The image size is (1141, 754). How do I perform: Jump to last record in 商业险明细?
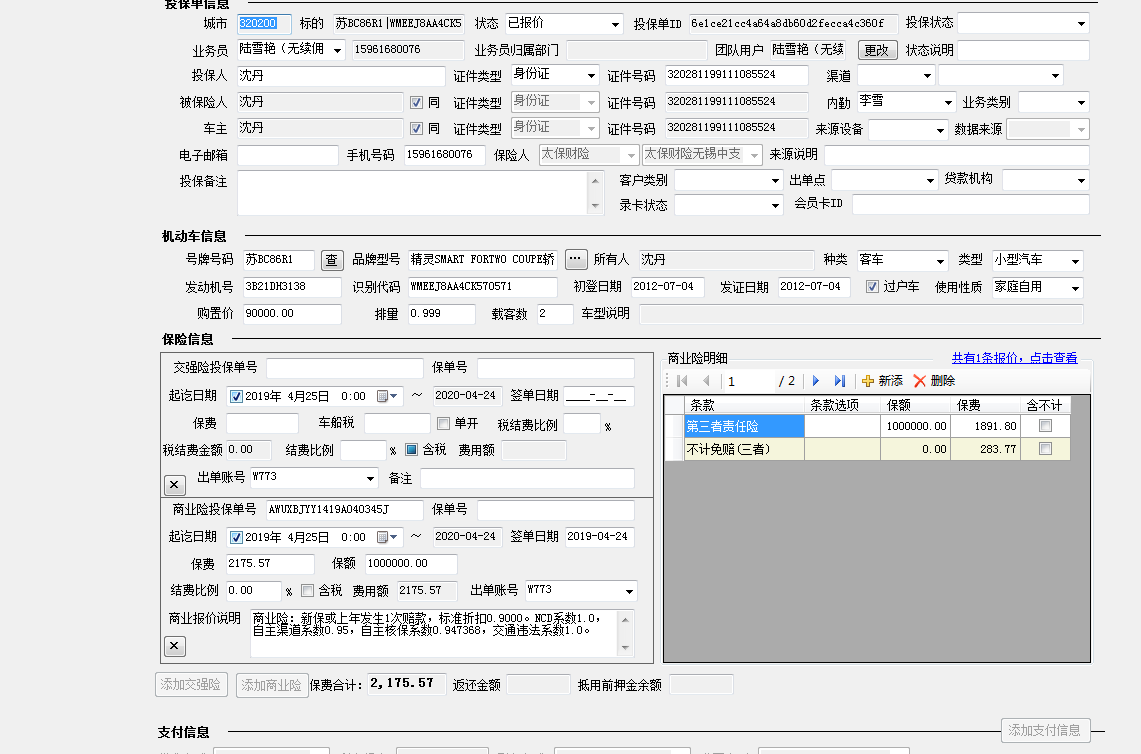pos(839,381)
